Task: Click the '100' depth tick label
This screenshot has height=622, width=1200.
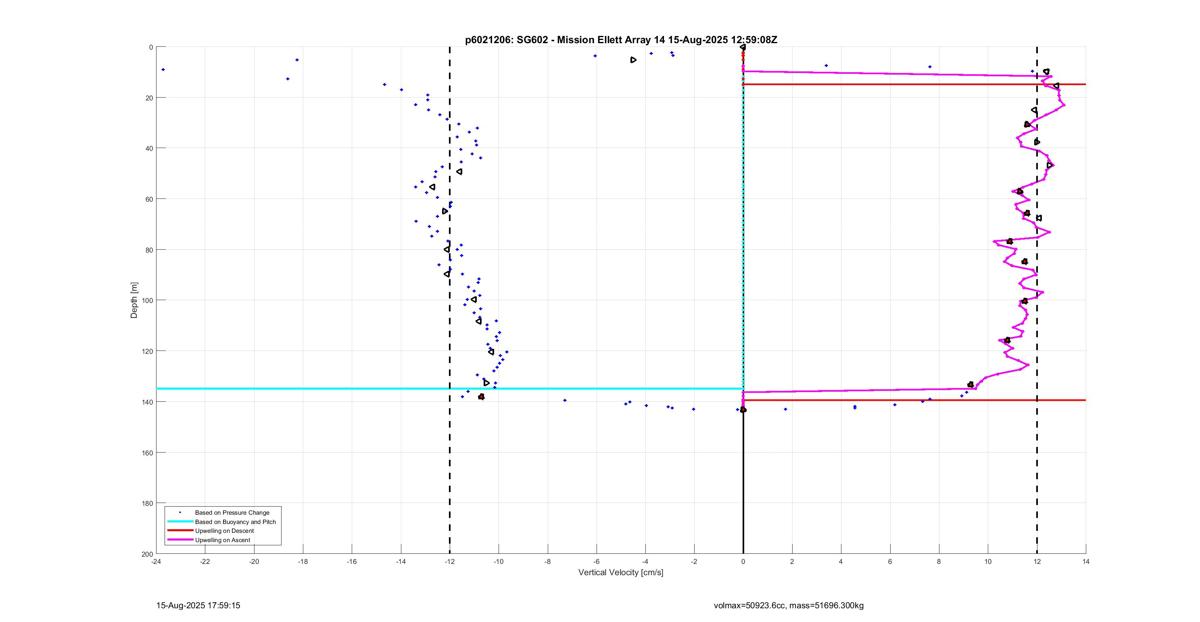Action: click(146, 300)
